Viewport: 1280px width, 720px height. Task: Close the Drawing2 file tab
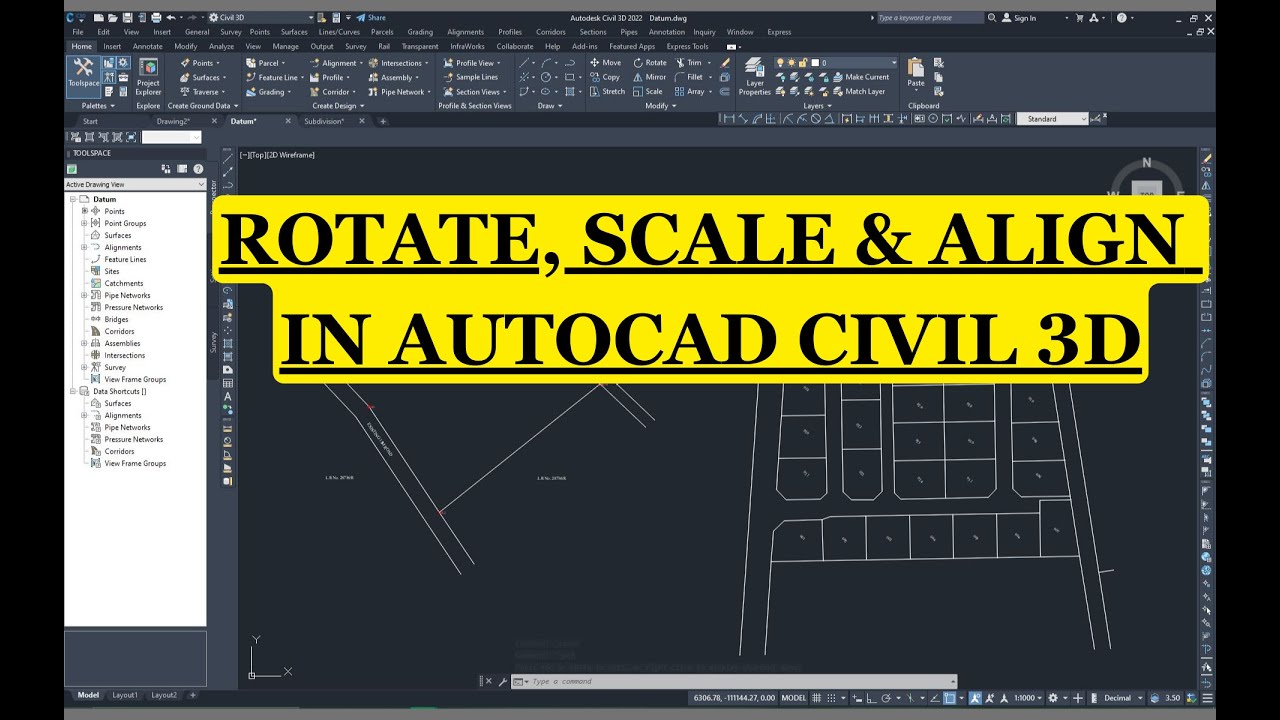pos(213,121)
